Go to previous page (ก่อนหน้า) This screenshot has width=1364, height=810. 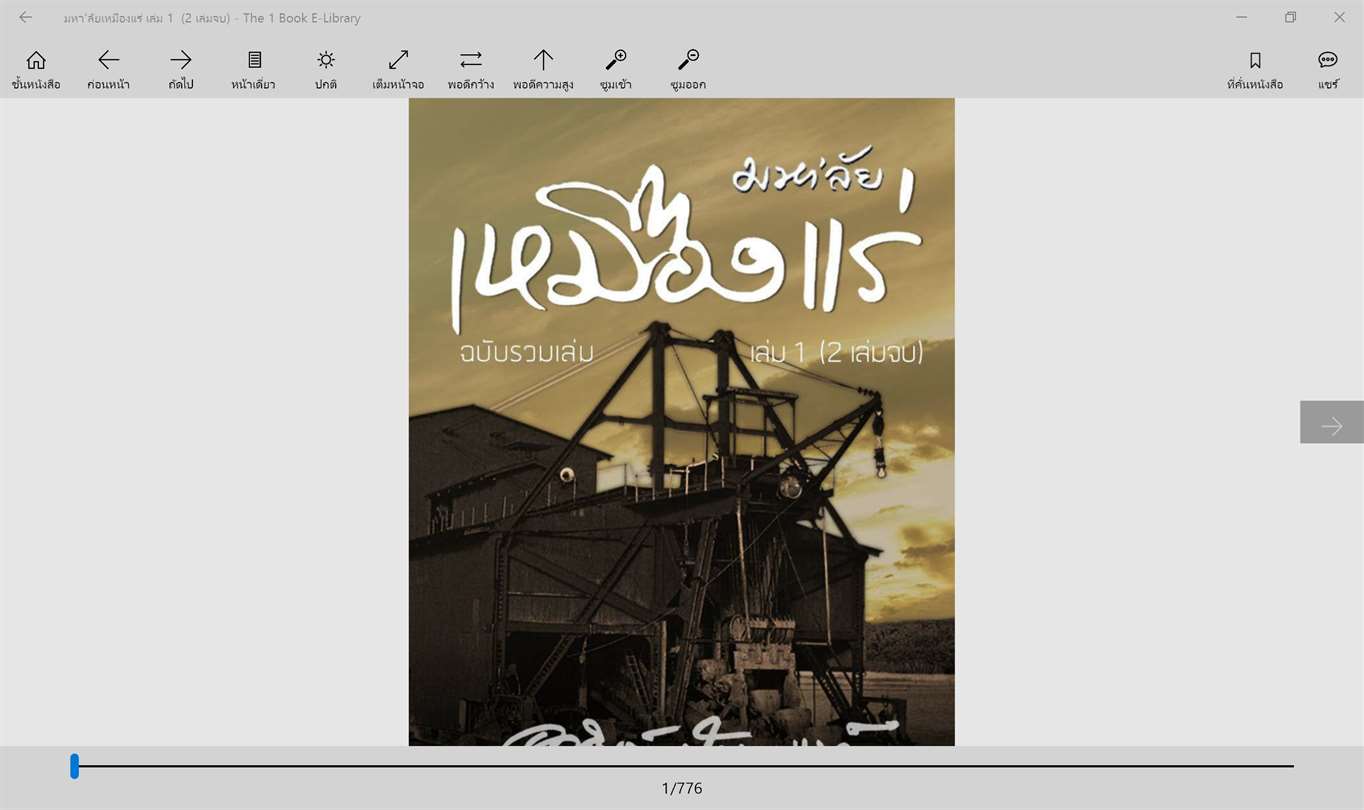click(109, 69)
